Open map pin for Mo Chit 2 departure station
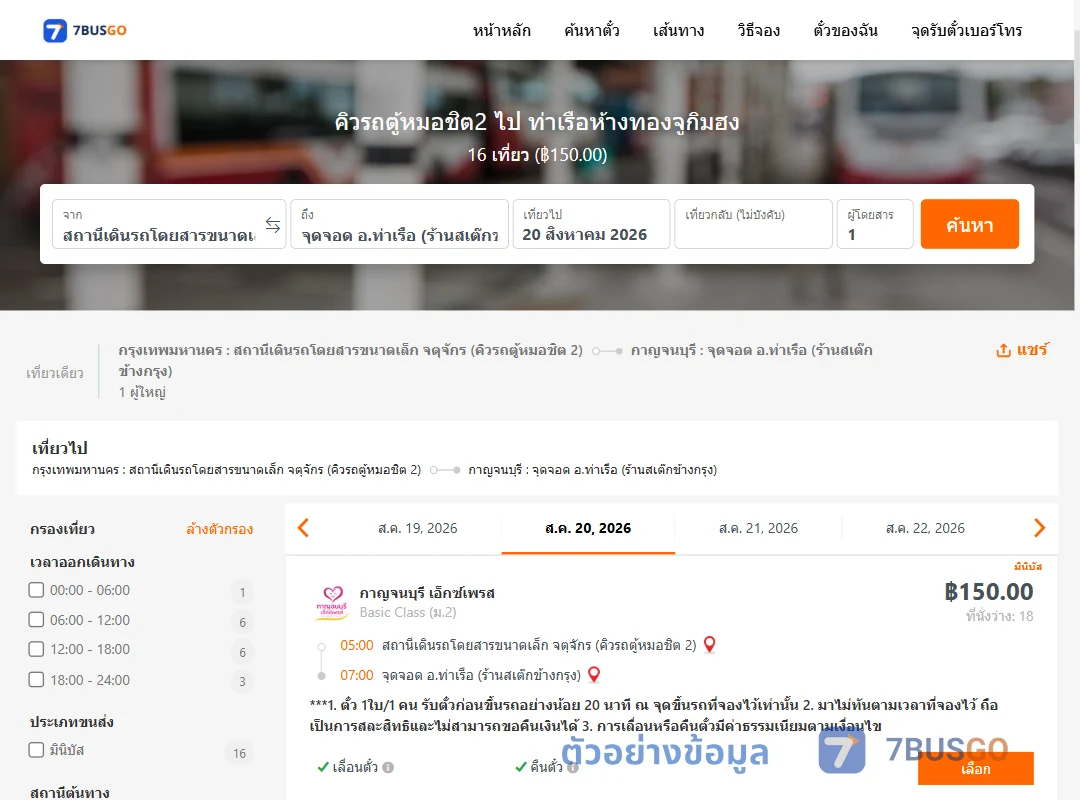1080x800 pixels. [x=709, y=645]
